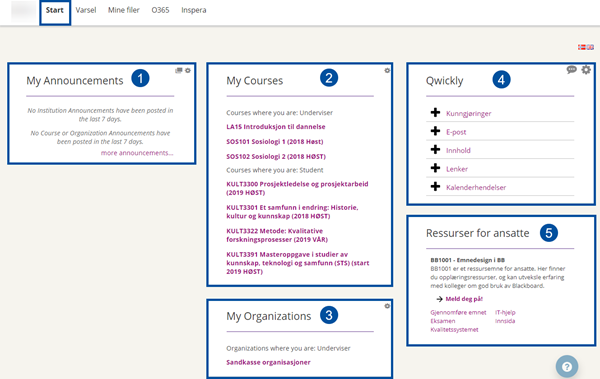The height and width of the screenshot is (379, 600).
Task: Open KULT3322 Metode: Kvalitative forskningsprosesser course
Action: 277,235
